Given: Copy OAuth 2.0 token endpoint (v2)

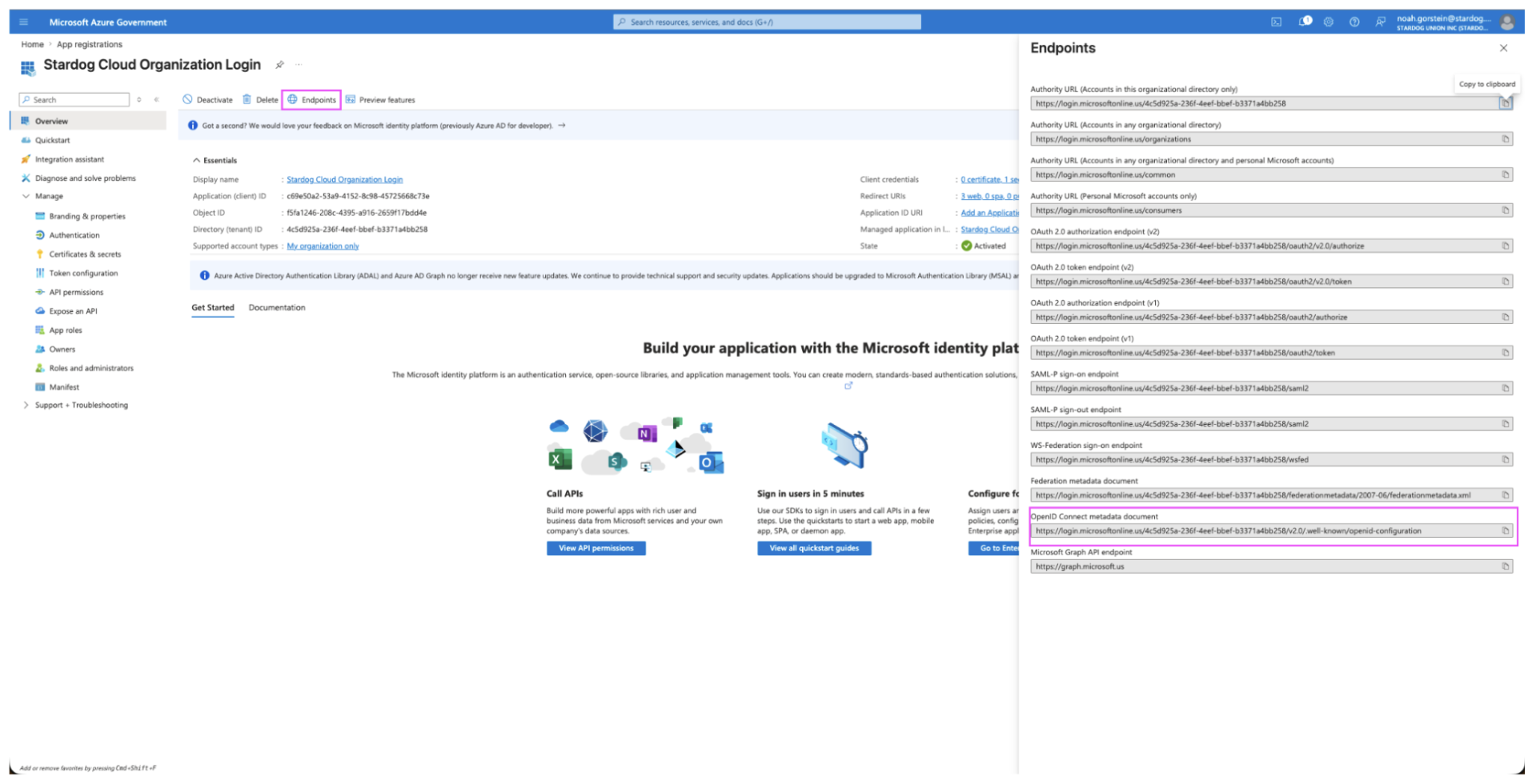Looking at the screenshot, I should pyautogui.click(x=1505, y=282).
